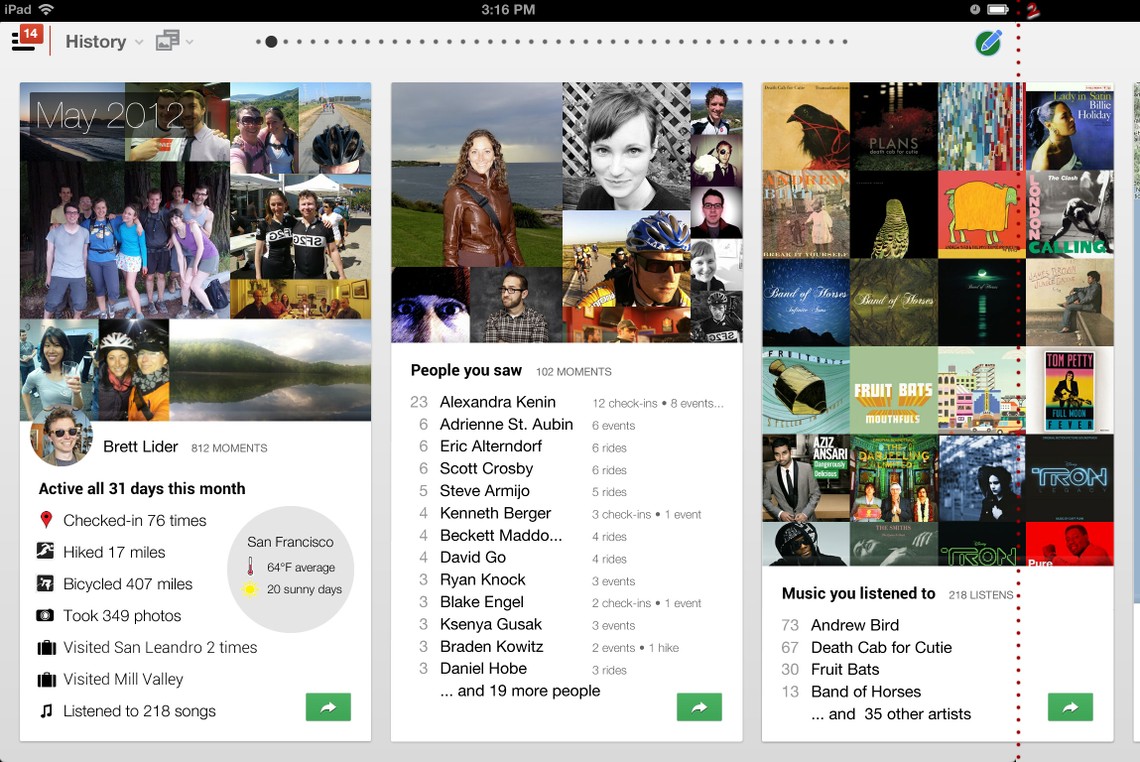Open Alexandra Kenin in people list
The height and width of the screenshot is (762, 1140).
tap(497, 402)
